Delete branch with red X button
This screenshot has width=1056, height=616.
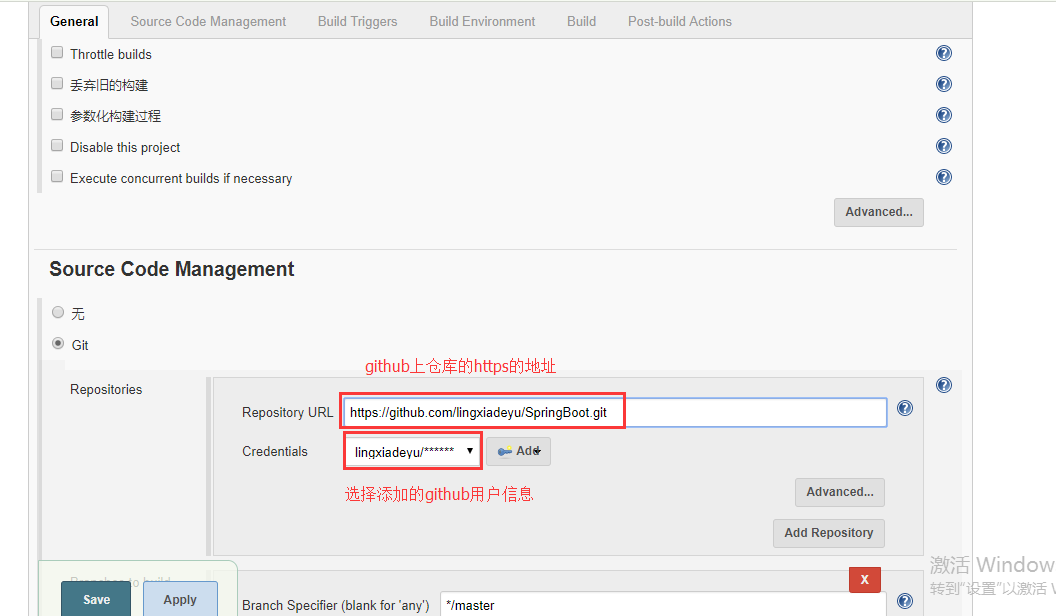pos(865,580)
